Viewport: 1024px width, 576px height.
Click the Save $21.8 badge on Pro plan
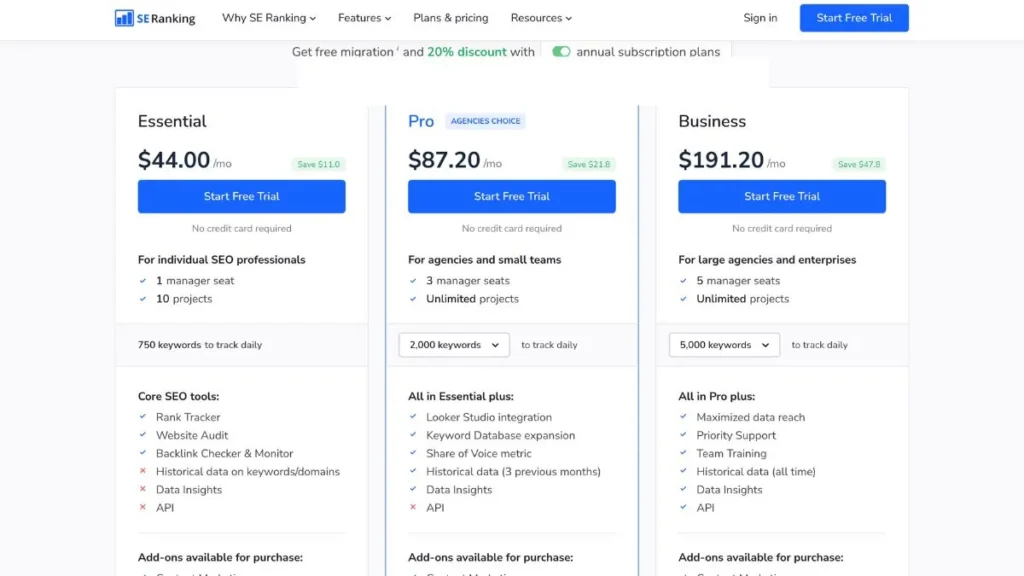pos(589,162)
